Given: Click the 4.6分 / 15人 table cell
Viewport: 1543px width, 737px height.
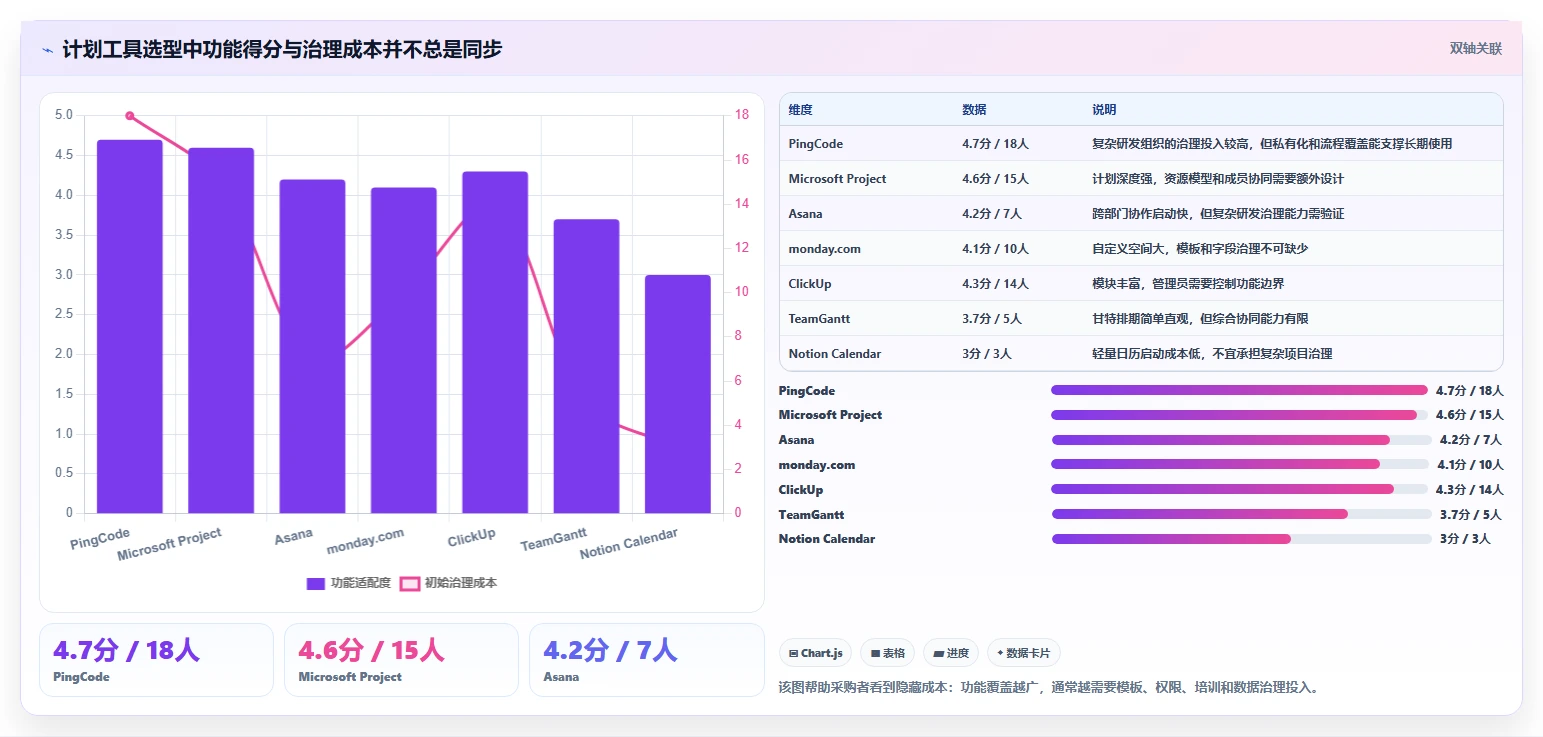Looking at the screenshot, I should (x=995, y=179).
